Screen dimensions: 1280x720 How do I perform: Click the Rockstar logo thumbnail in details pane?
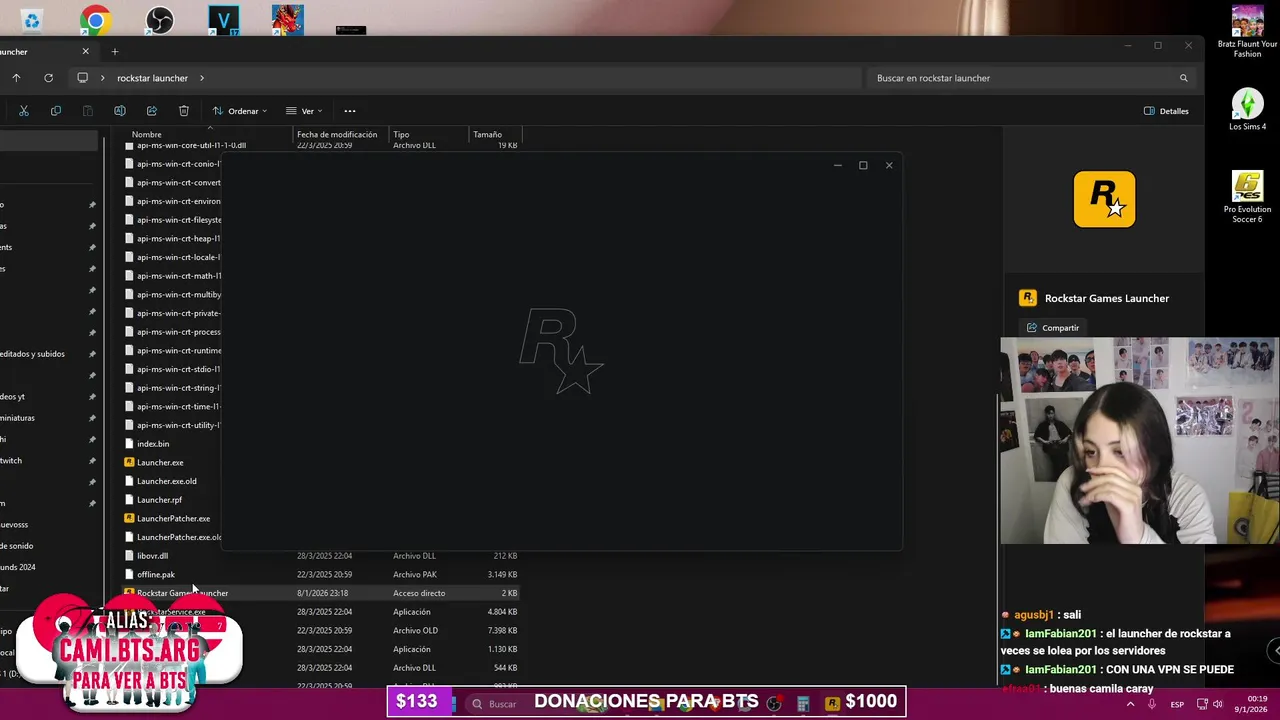pyautogui.click(x=1104, y=199)
